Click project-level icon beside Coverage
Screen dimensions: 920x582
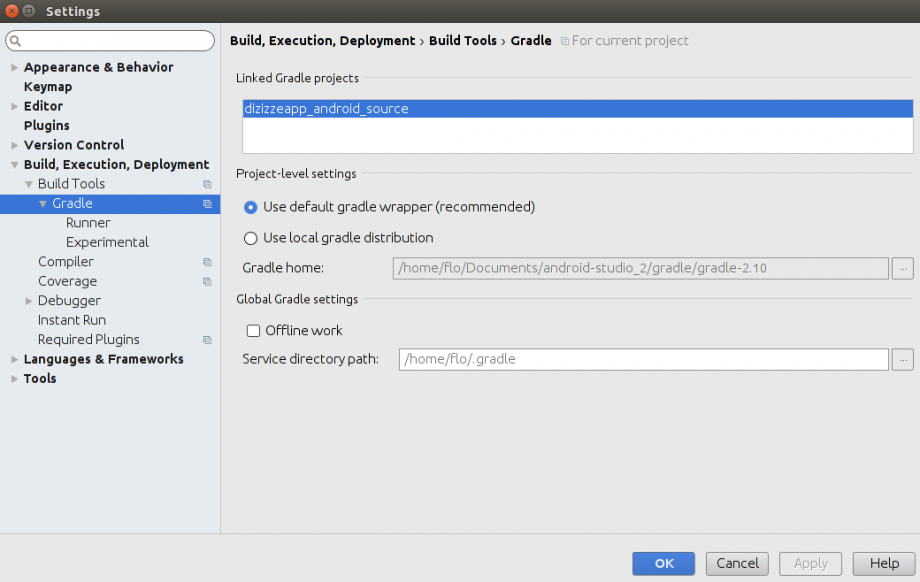point(207,282)
